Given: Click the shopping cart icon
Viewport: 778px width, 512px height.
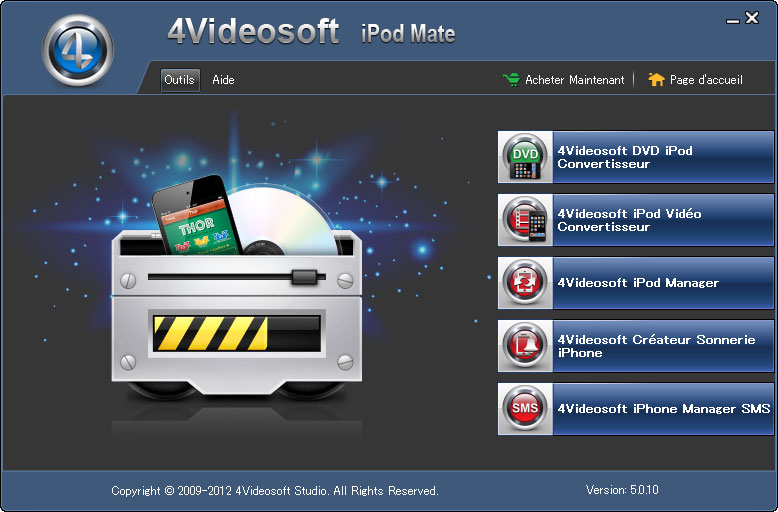Looking at the screenshot, I should pos(511,80).
